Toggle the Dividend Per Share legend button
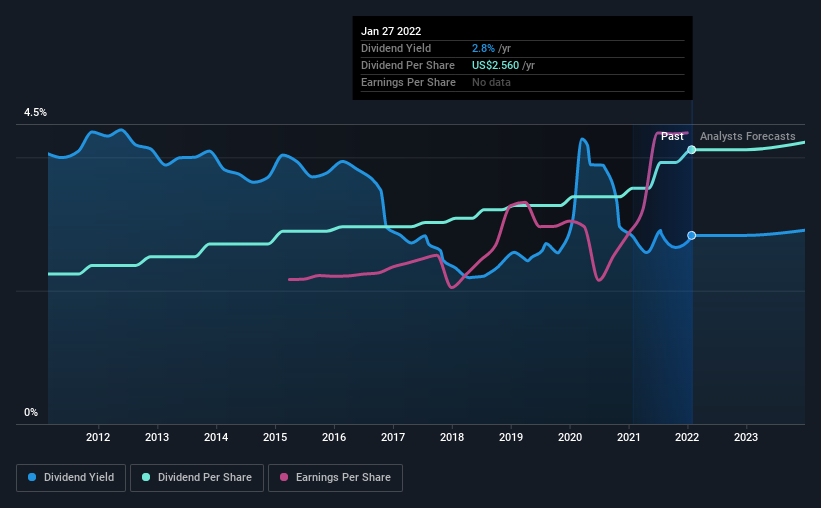Screen dimensions: 821x508 [197, 478]
